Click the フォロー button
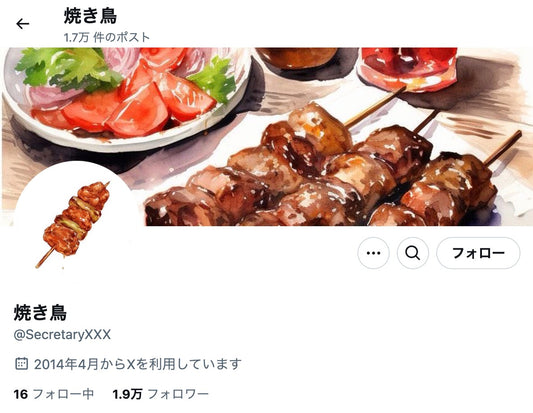This screenshot has width=533, height=413. point(478,253)
